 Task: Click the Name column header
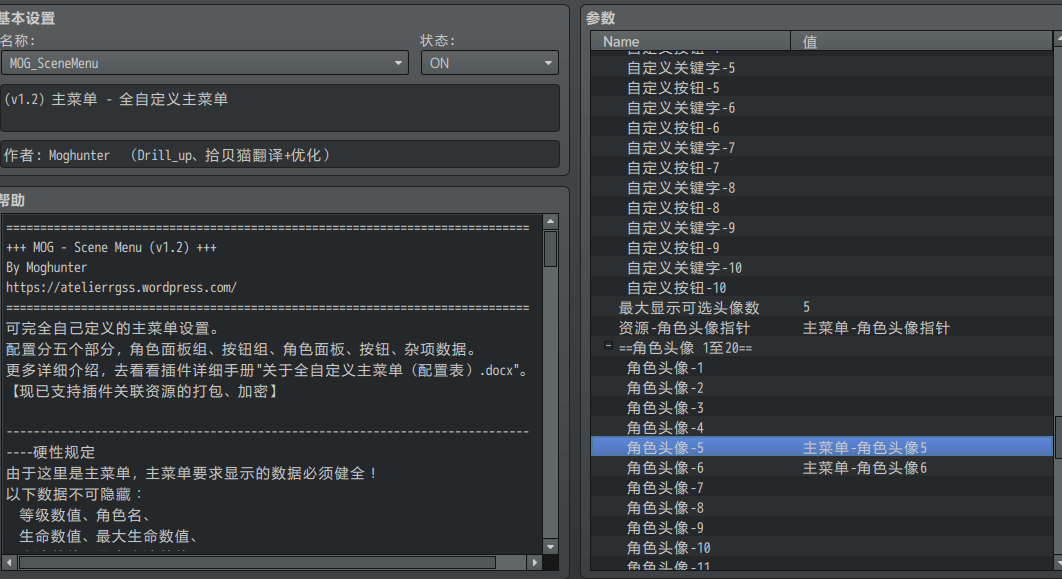tap(690, 42)
